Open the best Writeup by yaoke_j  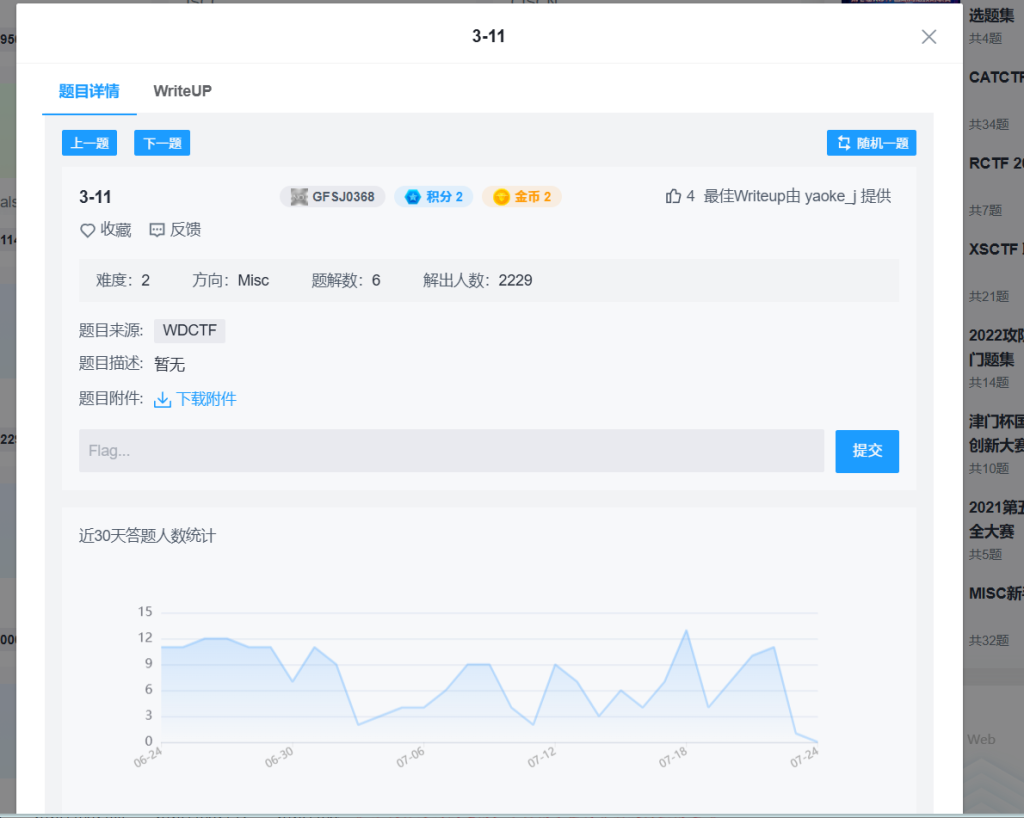(797, 197)
